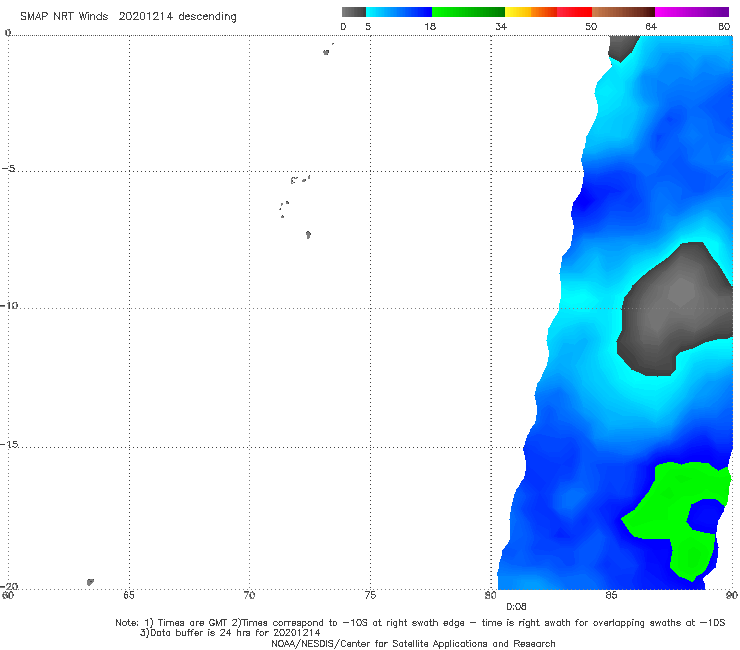
Task: Pick the red segment of the colorbar
Action: [574, 12]
